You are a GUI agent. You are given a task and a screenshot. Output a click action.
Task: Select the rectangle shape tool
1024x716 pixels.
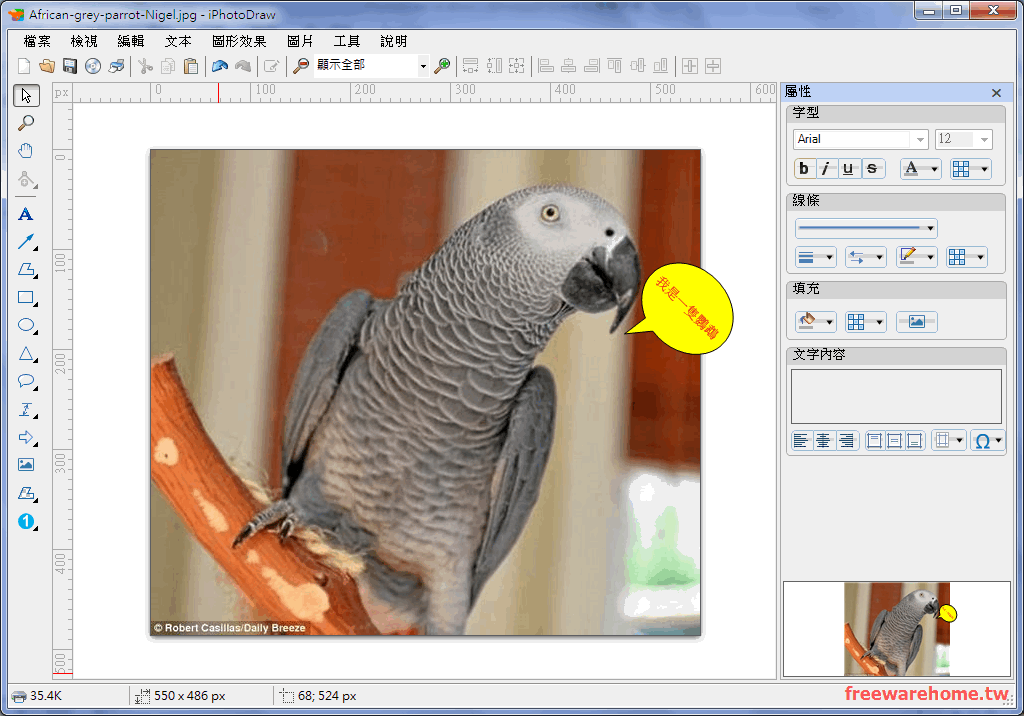tap(26, 298)
